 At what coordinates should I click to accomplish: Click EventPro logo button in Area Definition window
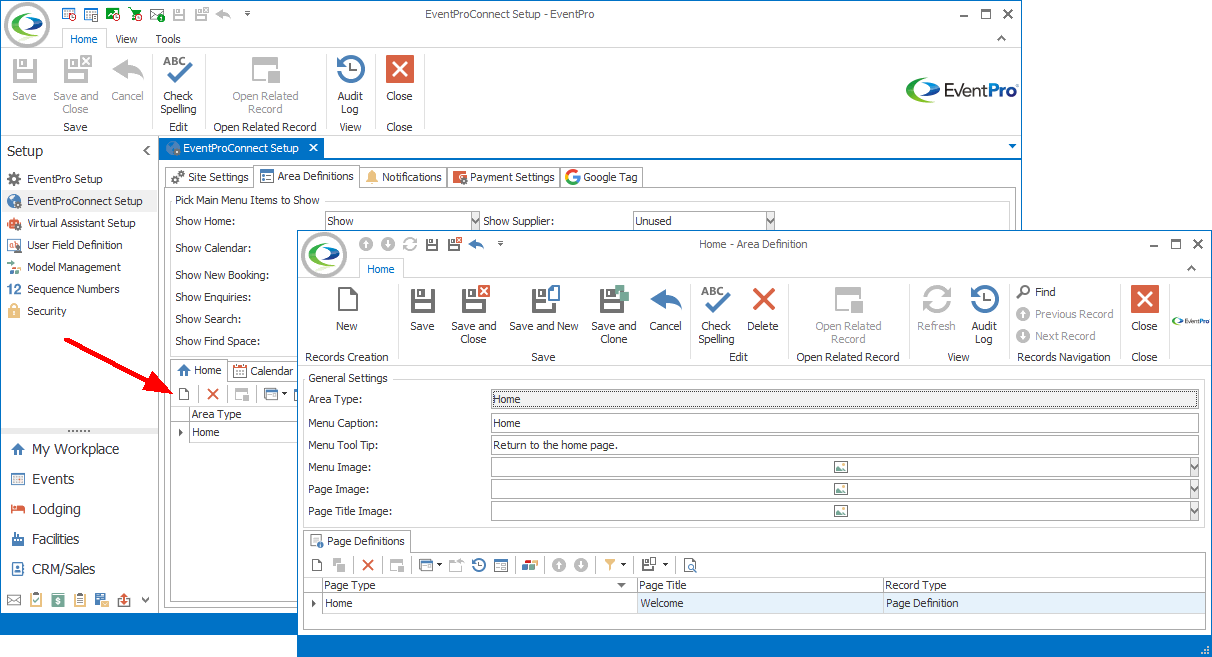point(323,256)
